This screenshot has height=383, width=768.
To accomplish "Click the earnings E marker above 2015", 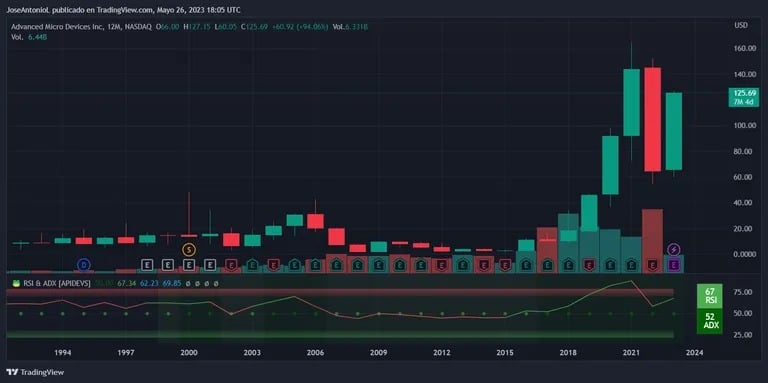I will (x=505, y=265).
